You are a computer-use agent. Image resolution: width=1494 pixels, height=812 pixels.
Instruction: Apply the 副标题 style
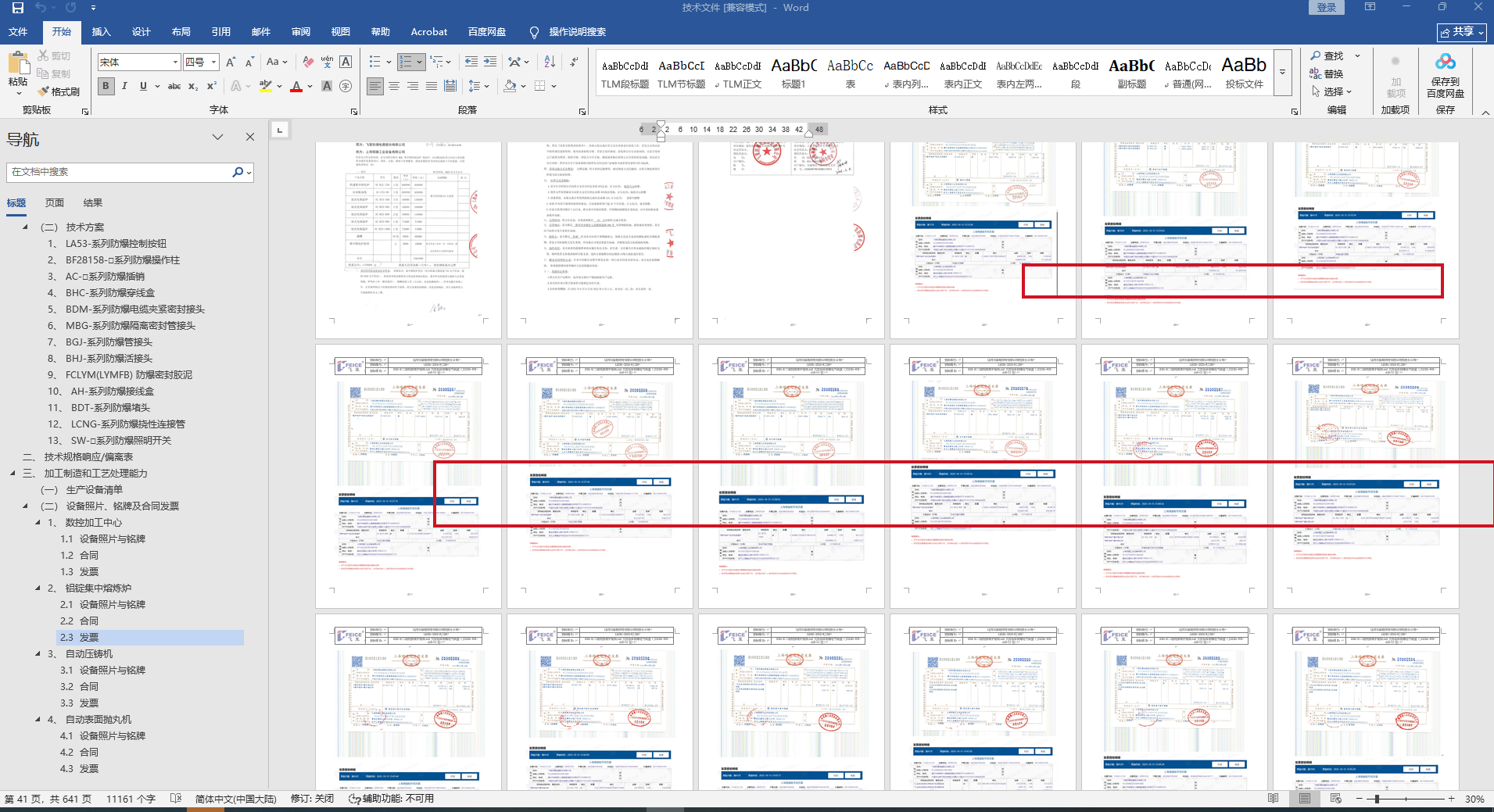point(1131,72)
